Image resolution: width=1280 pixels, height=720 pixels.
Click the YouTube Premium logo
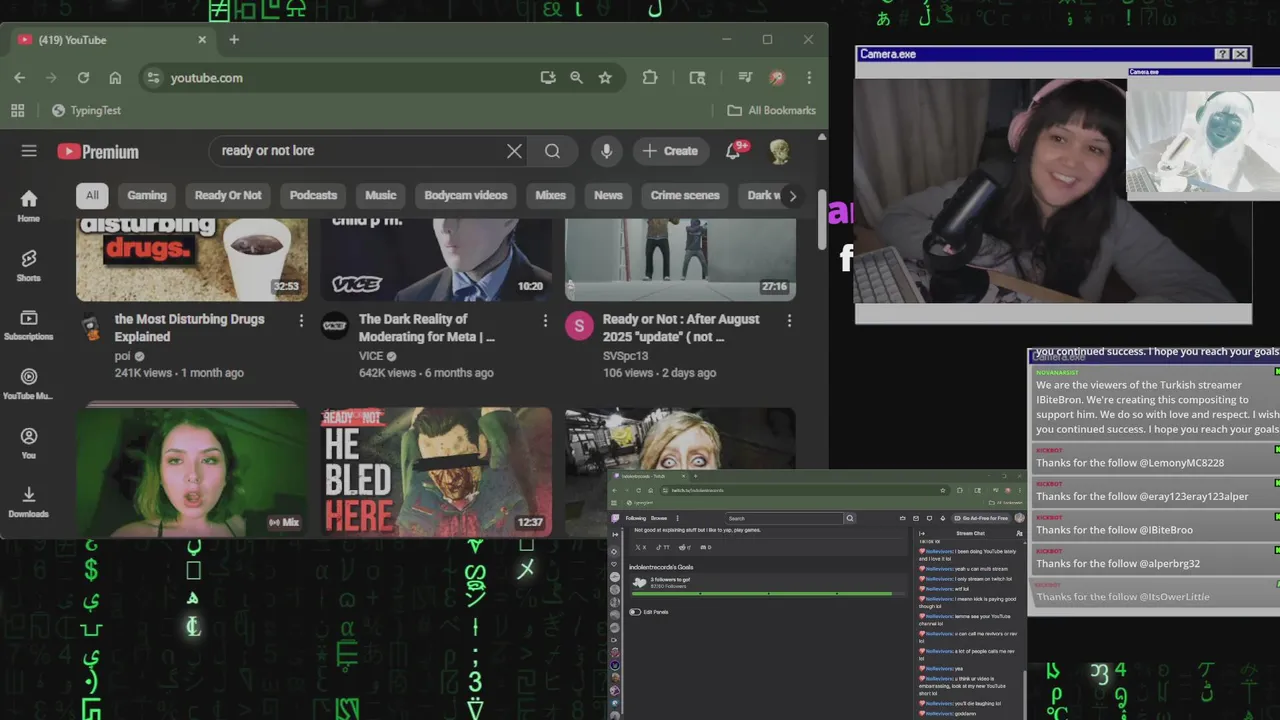(x=98, y=152)
